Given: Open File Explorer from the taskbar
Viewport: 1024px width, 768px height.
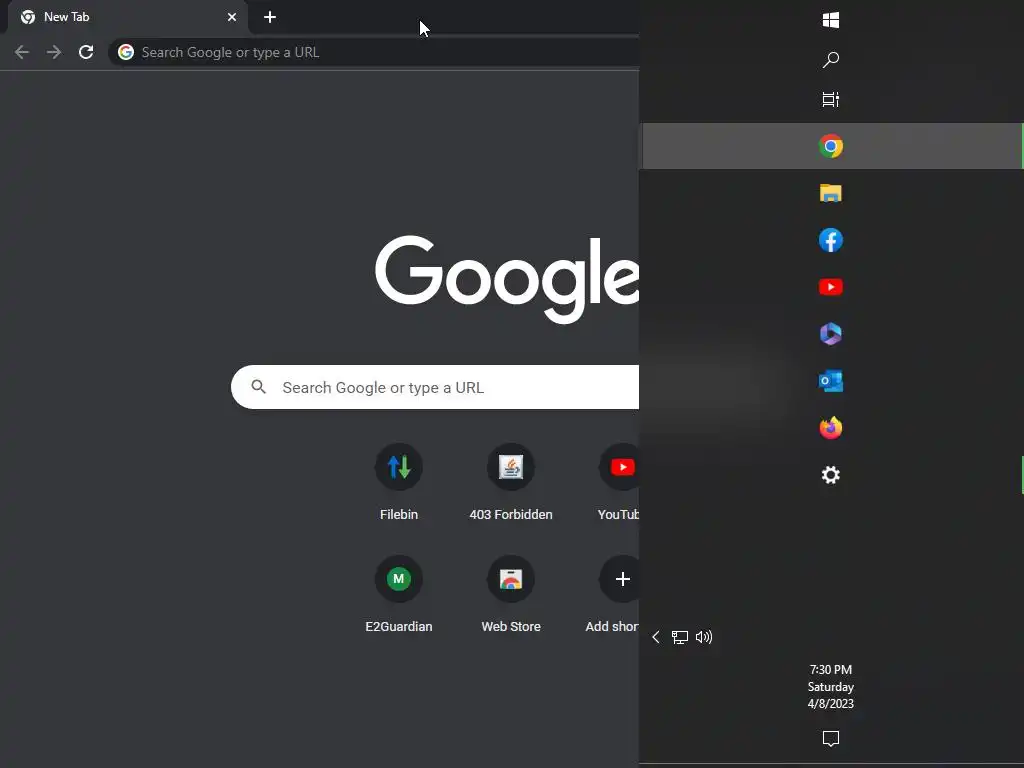Looking at the screenshot, I should click(831, 193).
